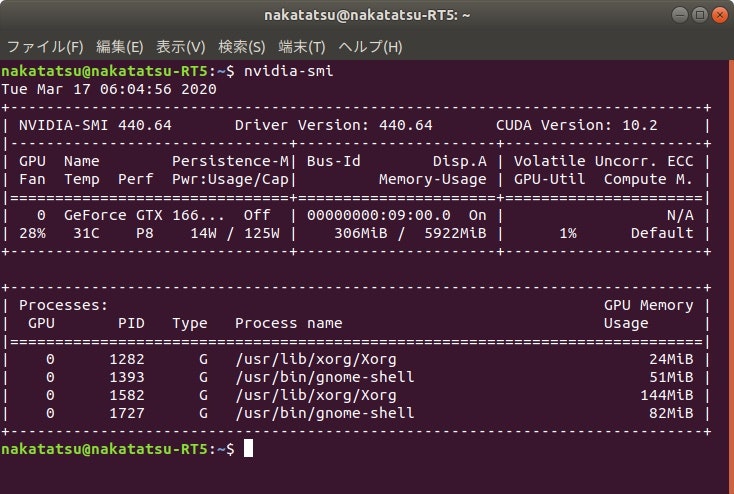Click the 82MiB memory usage value
This screenshot has height=494, width=734.
point(671,413)
